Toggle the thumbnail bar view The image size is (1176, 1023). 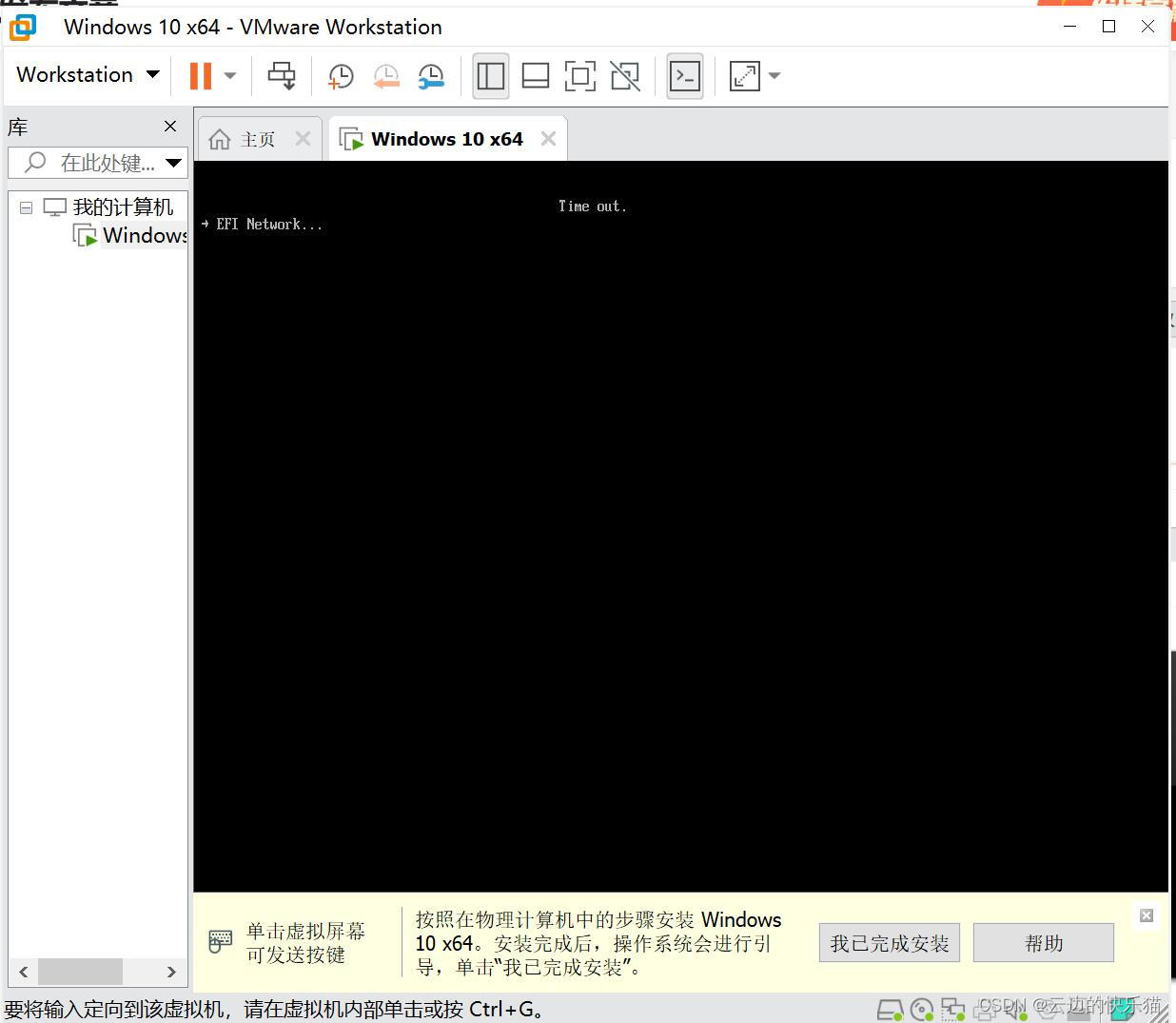pos(536,75)
